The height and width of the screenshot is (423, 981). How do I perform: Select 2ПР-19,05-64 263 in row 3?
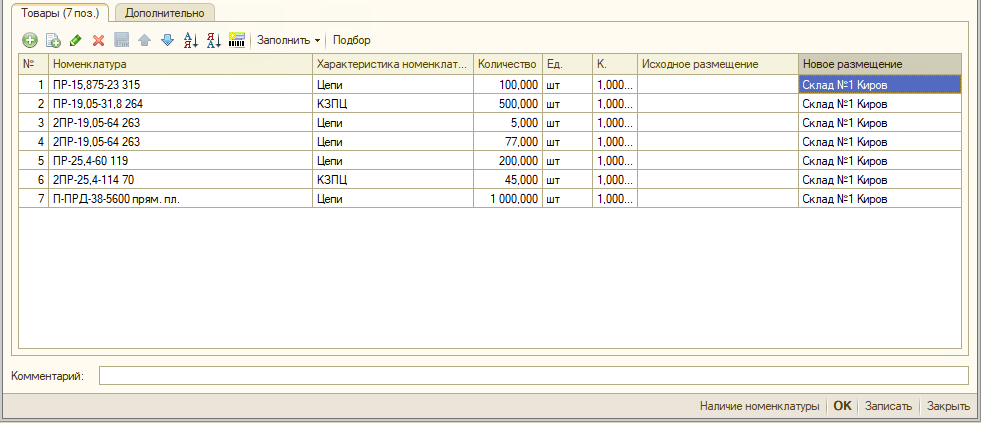coord(181,123)
